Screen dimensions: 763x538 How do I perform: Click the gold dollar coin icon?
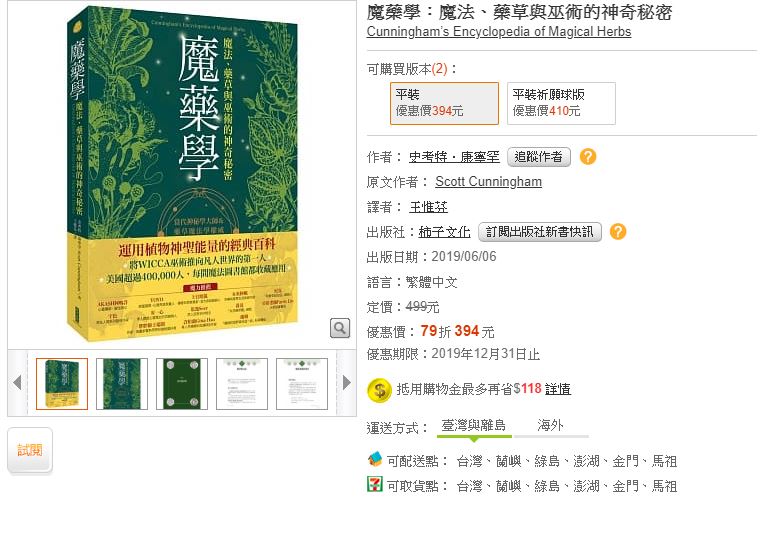380,390
